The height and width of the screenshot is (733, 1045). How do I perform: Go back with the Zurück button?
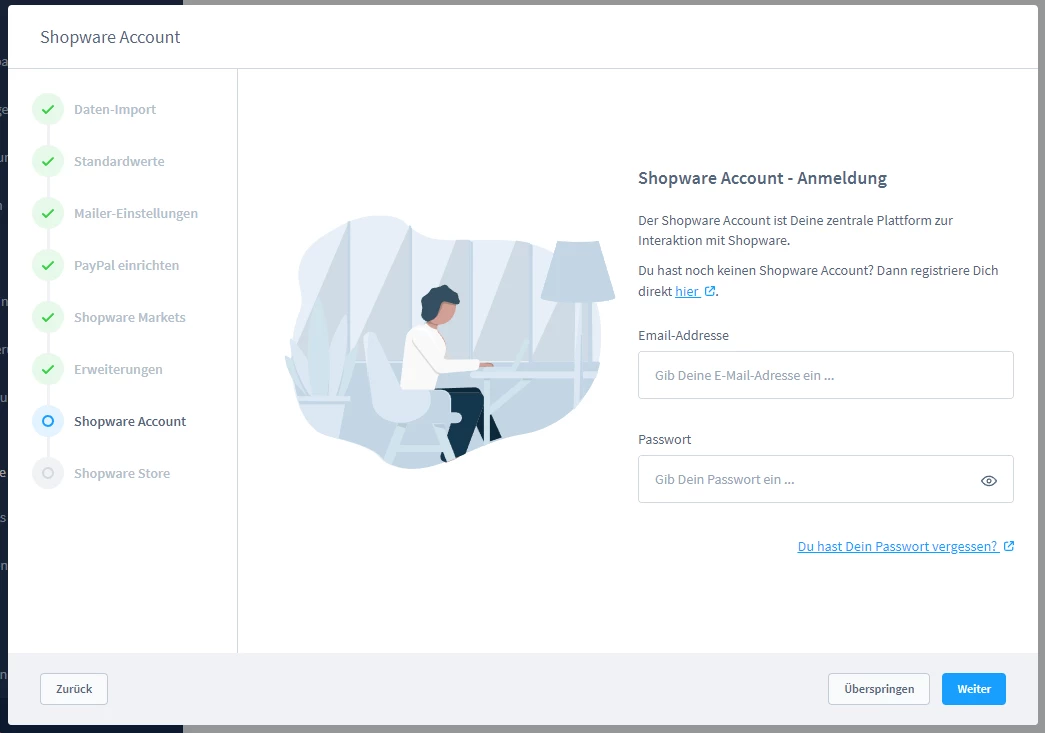(x=74, y=689)
